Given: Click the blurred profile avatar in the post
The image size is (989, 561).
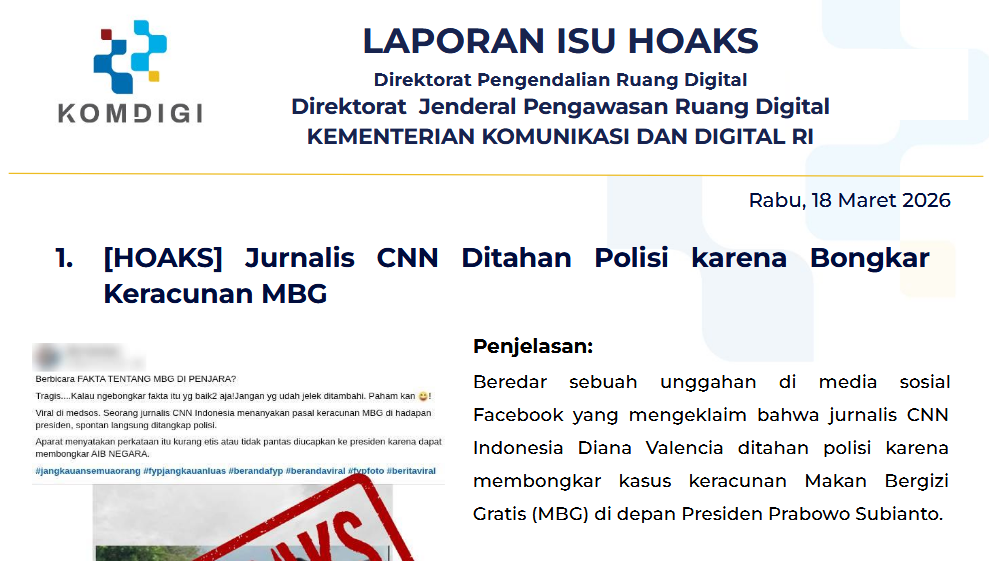Looking at the screenshot, I should click(48, 357).
